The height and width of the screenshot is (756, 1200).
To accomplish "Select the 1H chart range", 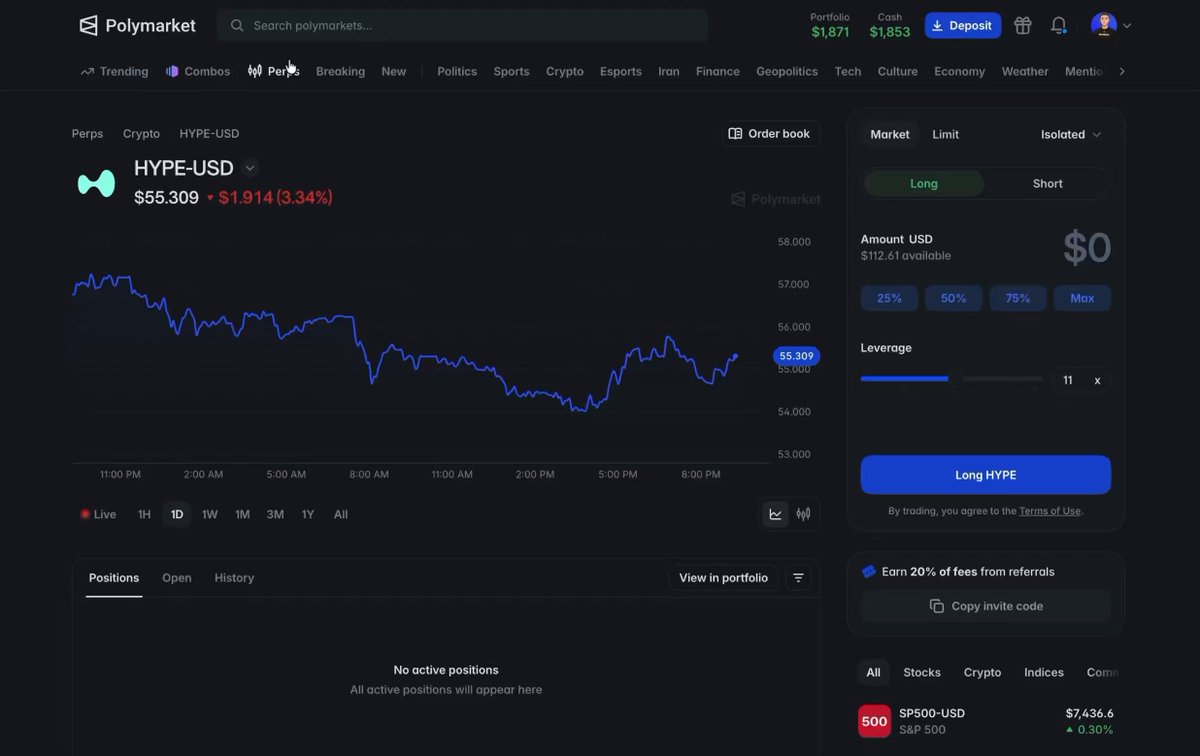I will [144, 514].
